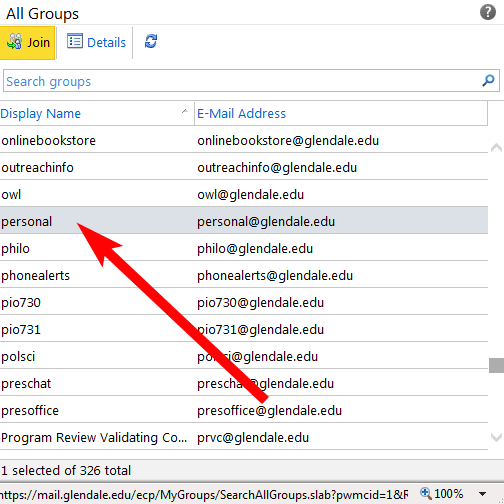Image resolution: width=504 pixels, height=504 pixels.
Task: Click the zoom magnifier icon in status bar
Action: tap(425, 493)
